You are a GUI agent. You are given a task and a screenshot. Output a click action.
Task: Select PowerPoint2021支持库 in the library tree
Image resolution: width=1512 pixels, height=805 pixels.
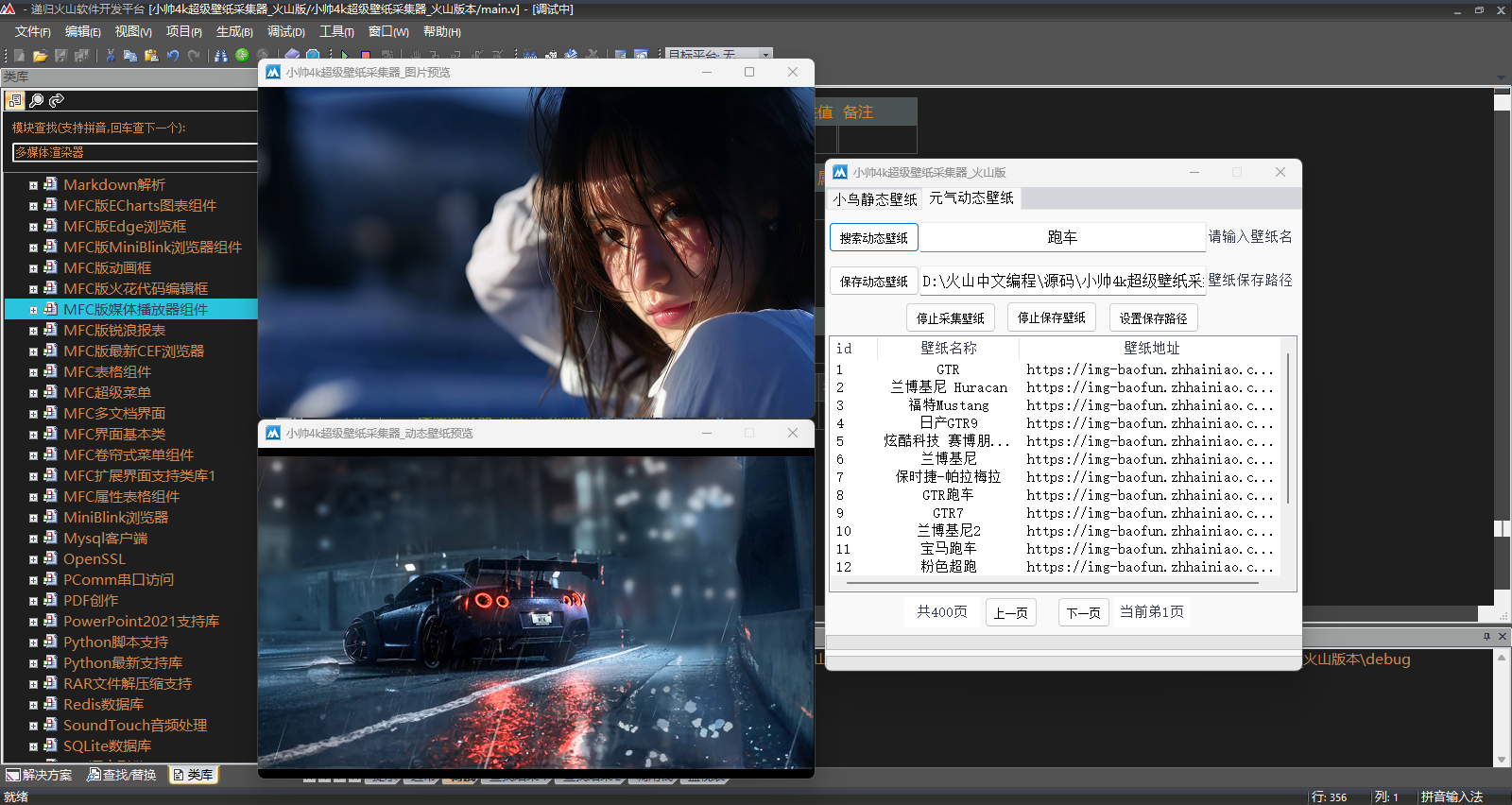point(142,621)
